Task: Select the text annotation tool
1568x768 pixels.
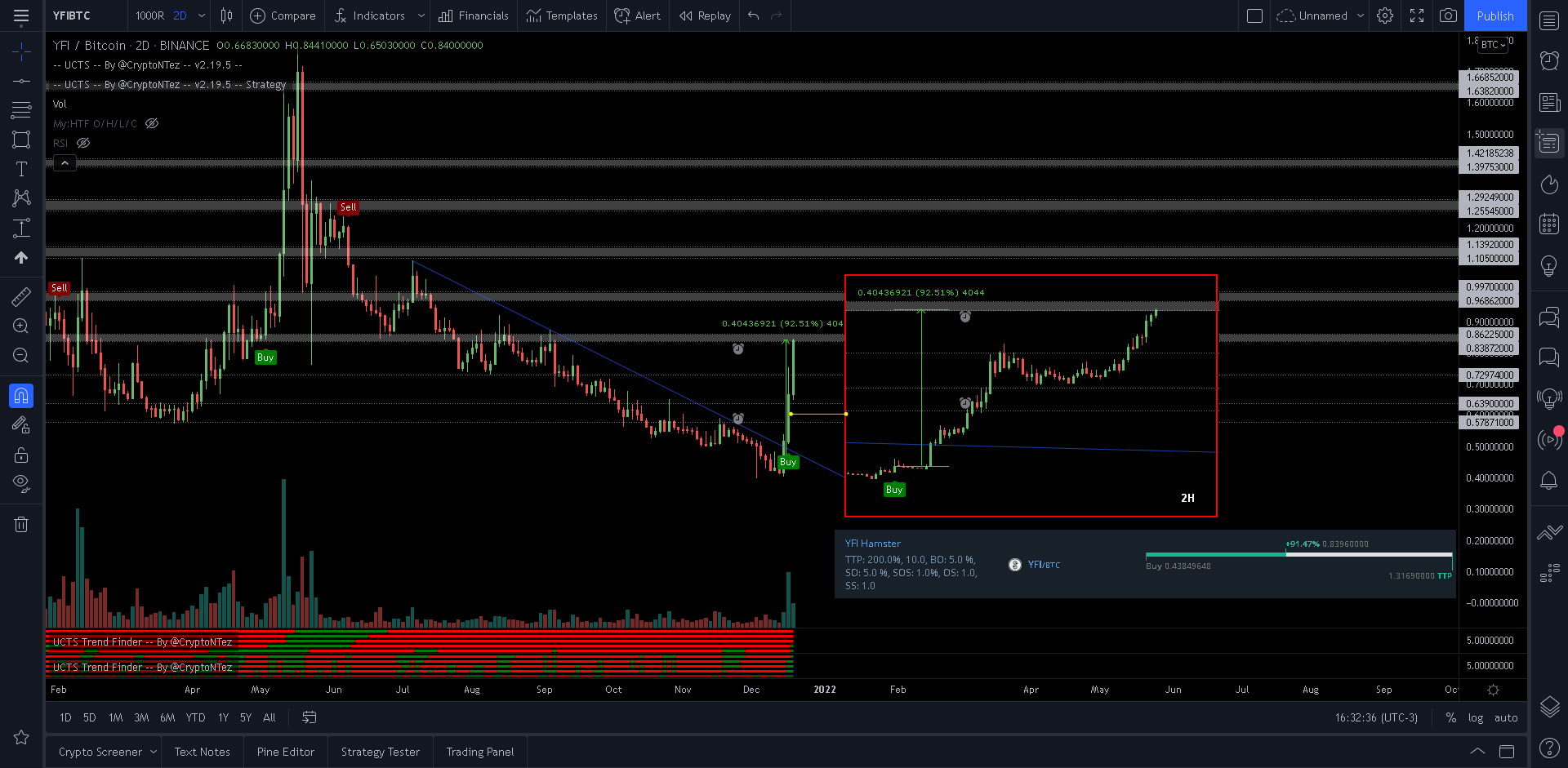Action: tap(21, 168)
